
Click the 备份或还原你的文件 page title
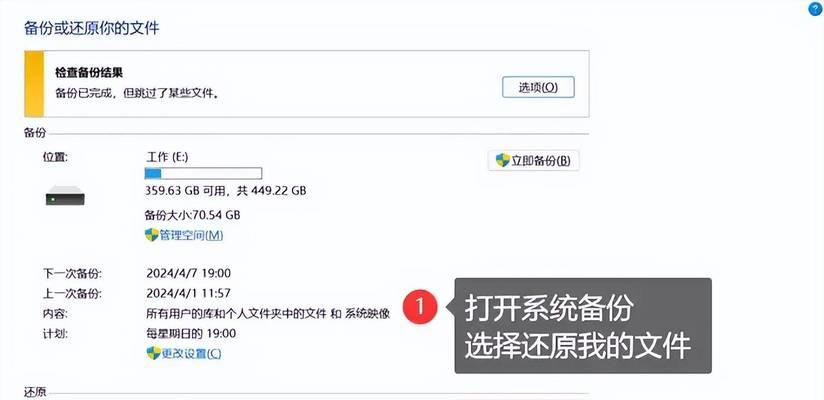tap(91, 28)
